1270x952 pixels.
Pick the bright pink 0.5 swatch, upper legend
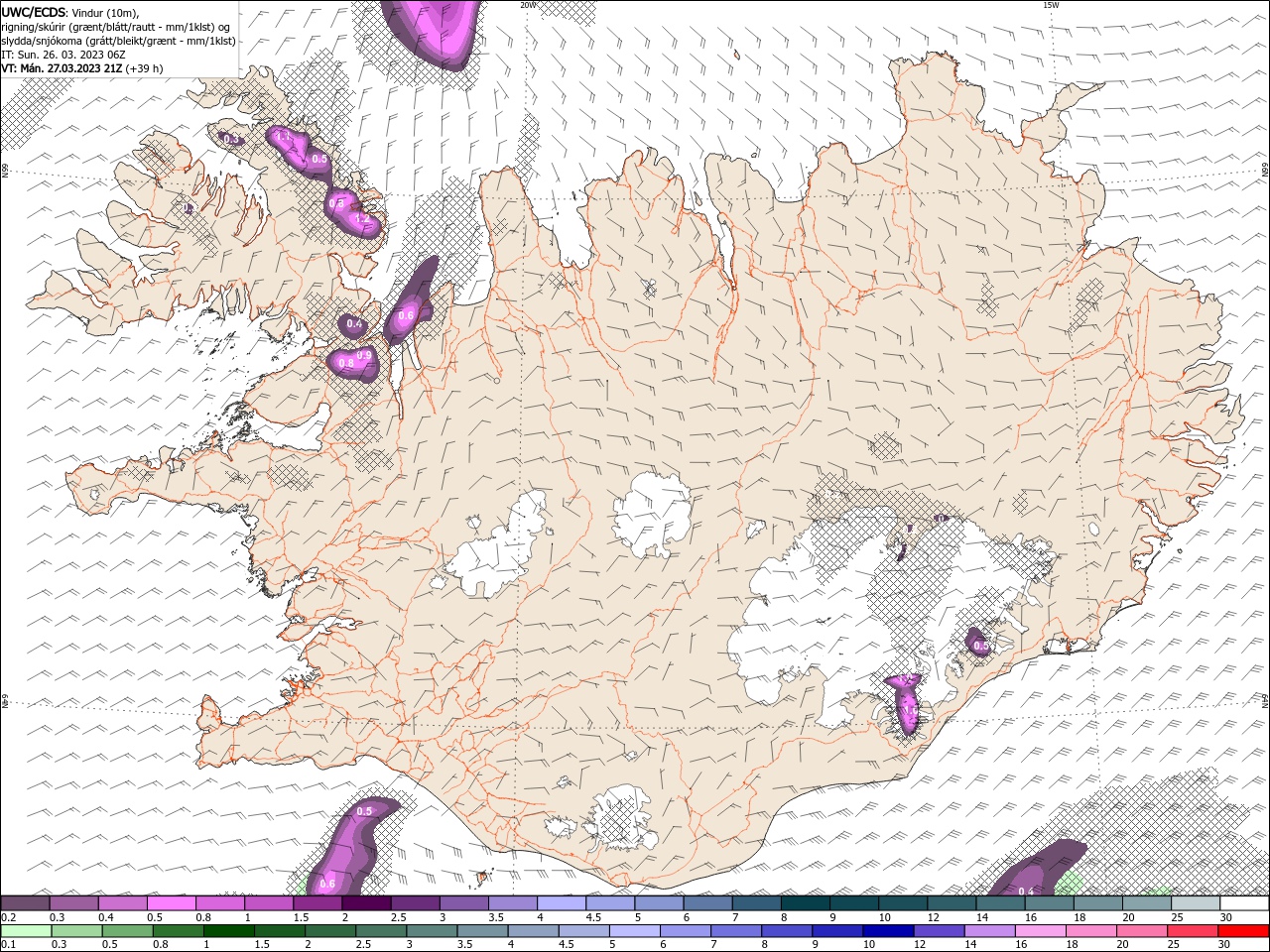(171, 903)
